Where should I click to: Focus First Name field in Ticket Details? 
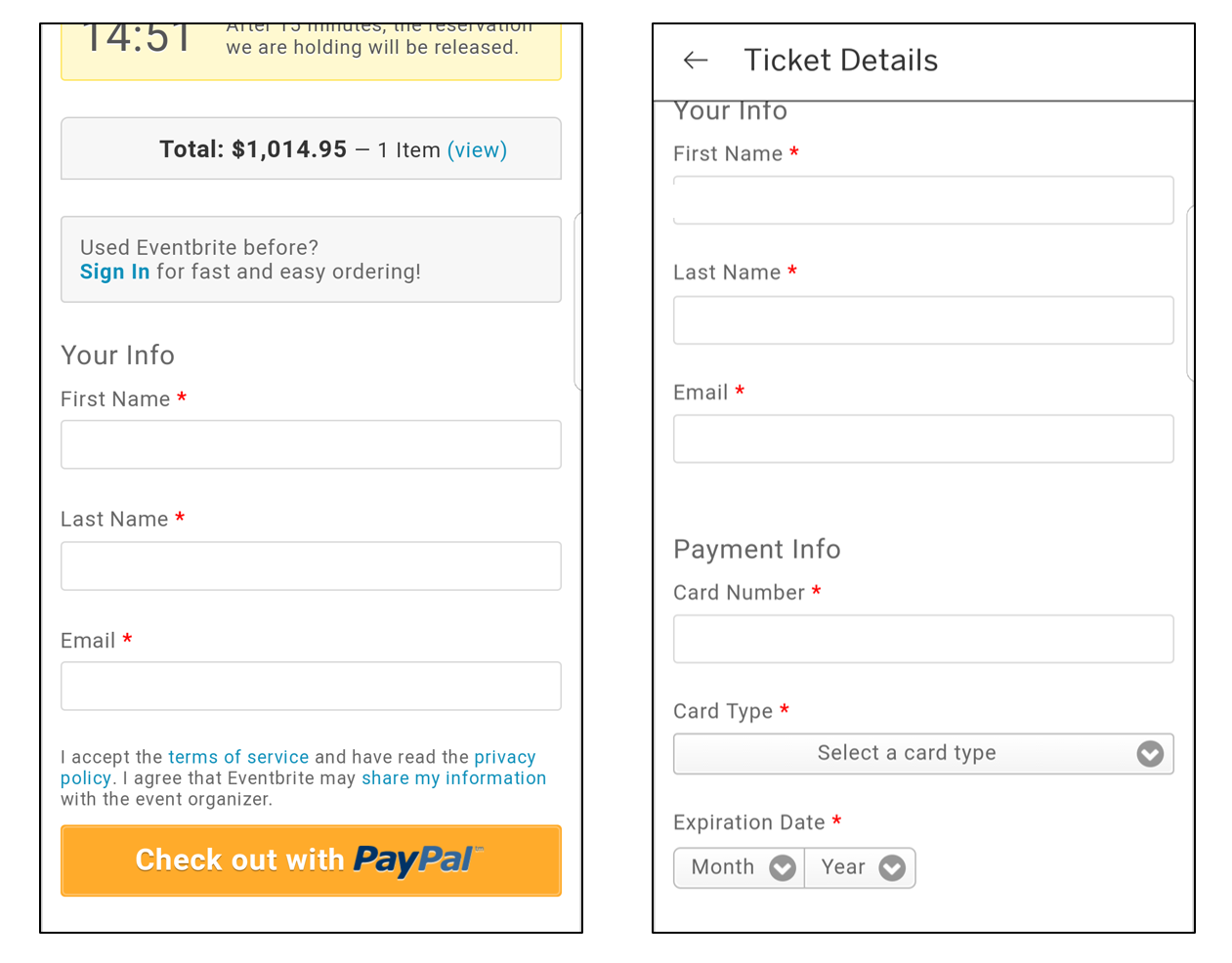click(923, 200)
